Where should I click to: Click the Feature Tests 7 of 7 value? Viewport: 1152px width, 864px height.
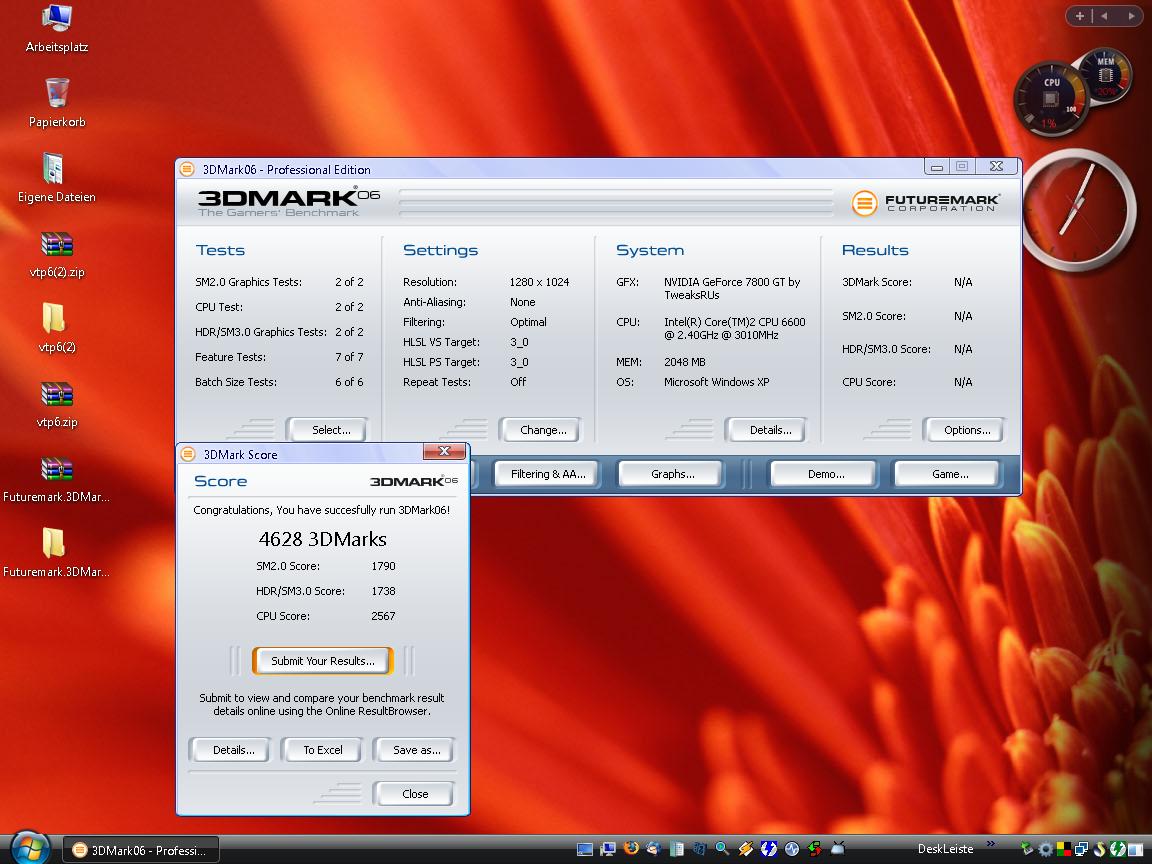(349, 357)
